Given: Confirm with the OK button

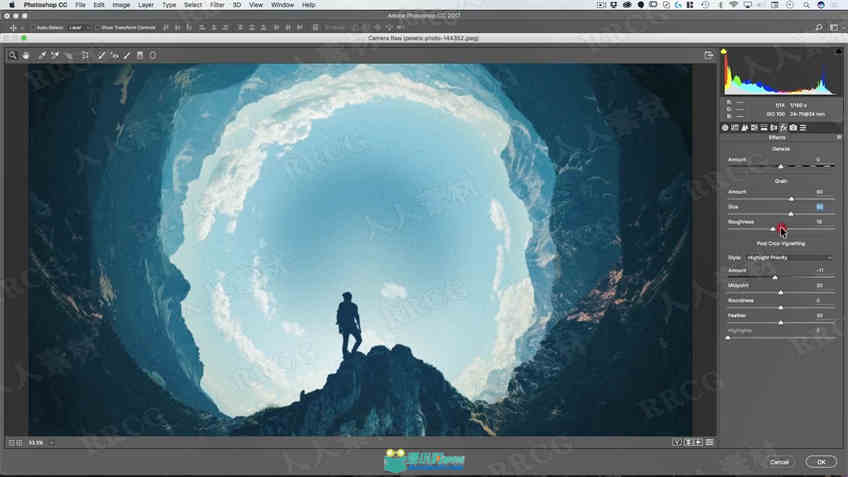Looking at the screenshot, I should pos(821,462).
